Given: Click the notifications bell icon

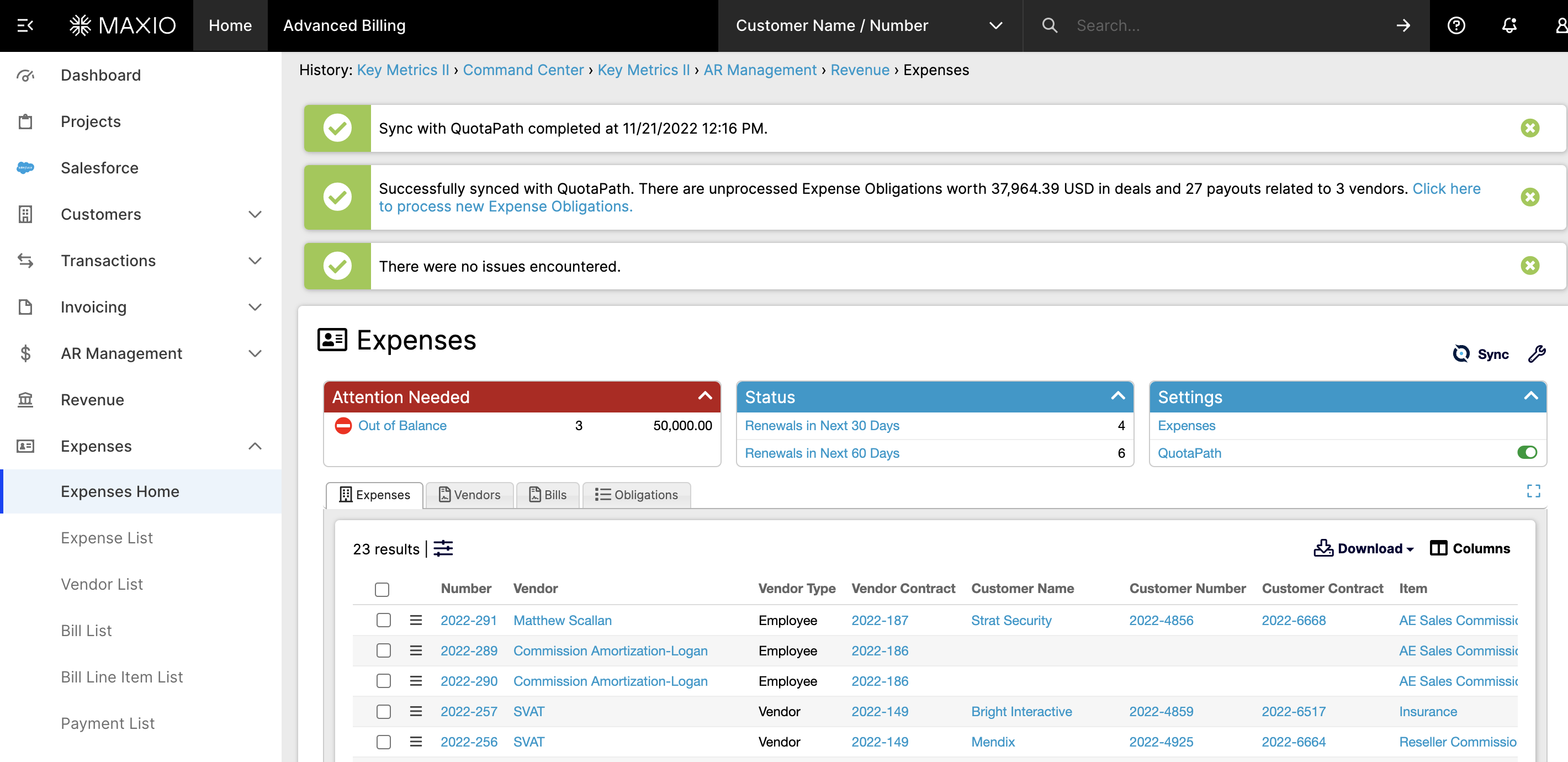Looking at the screenshot, I should click(1508, 25).
